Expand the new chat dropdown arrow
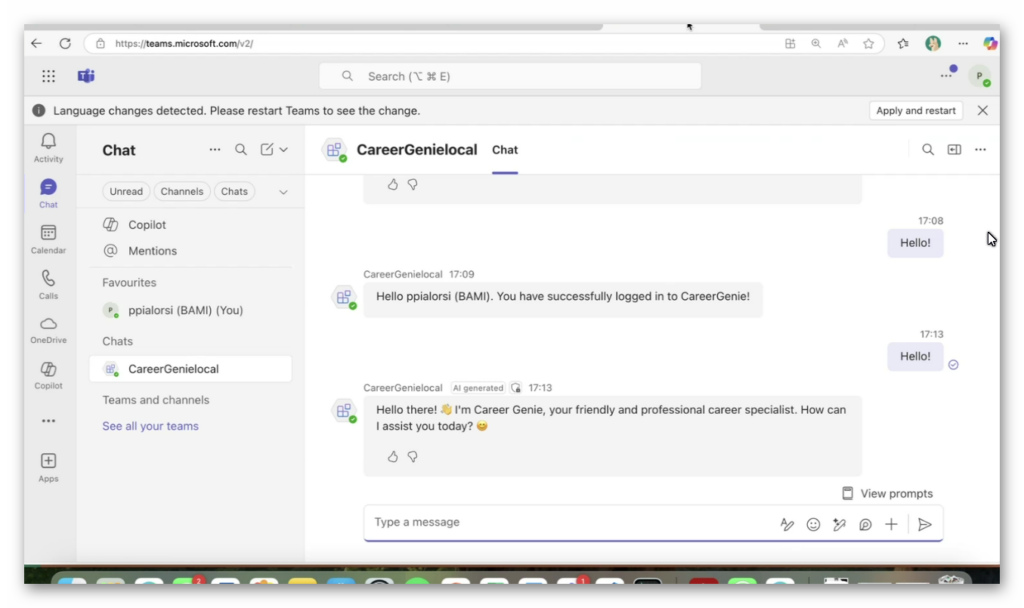Image resolution: width=1024 pixels, height=608 pixels. [284, 150]
